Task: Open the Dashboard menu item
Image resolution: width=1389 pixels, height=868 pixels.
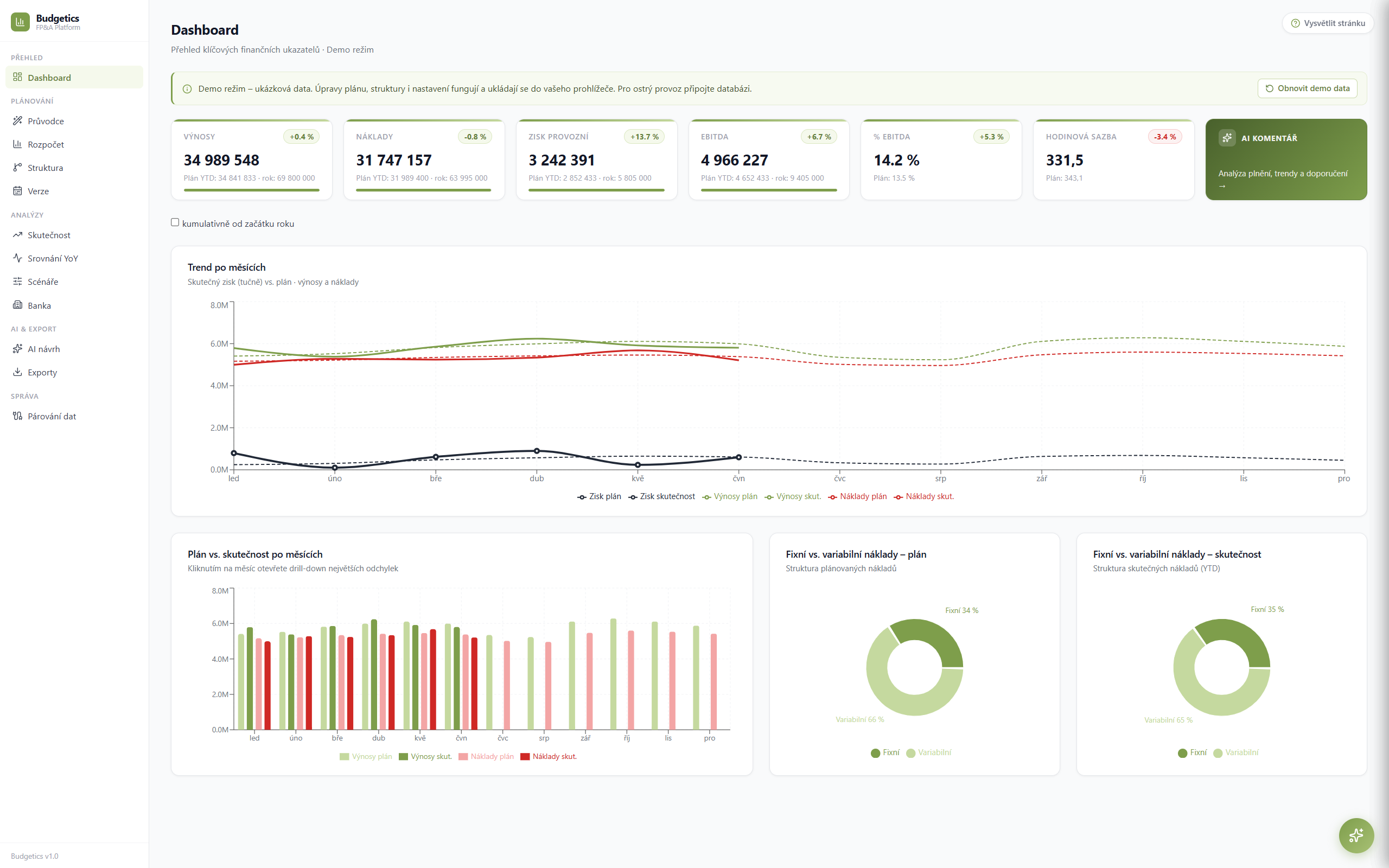Action: 74,77
